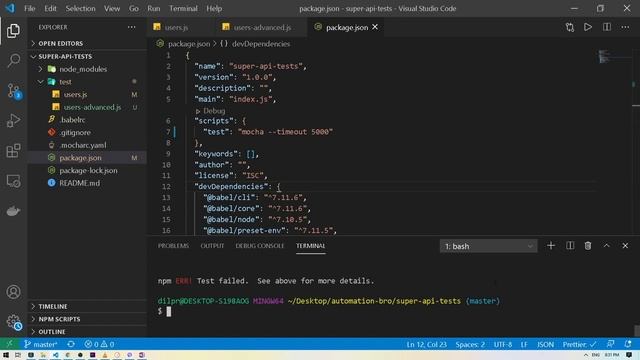Open the Terminal menu
Image resolution: width=640 pixels, height=360 pixels.
pos(183,8)
